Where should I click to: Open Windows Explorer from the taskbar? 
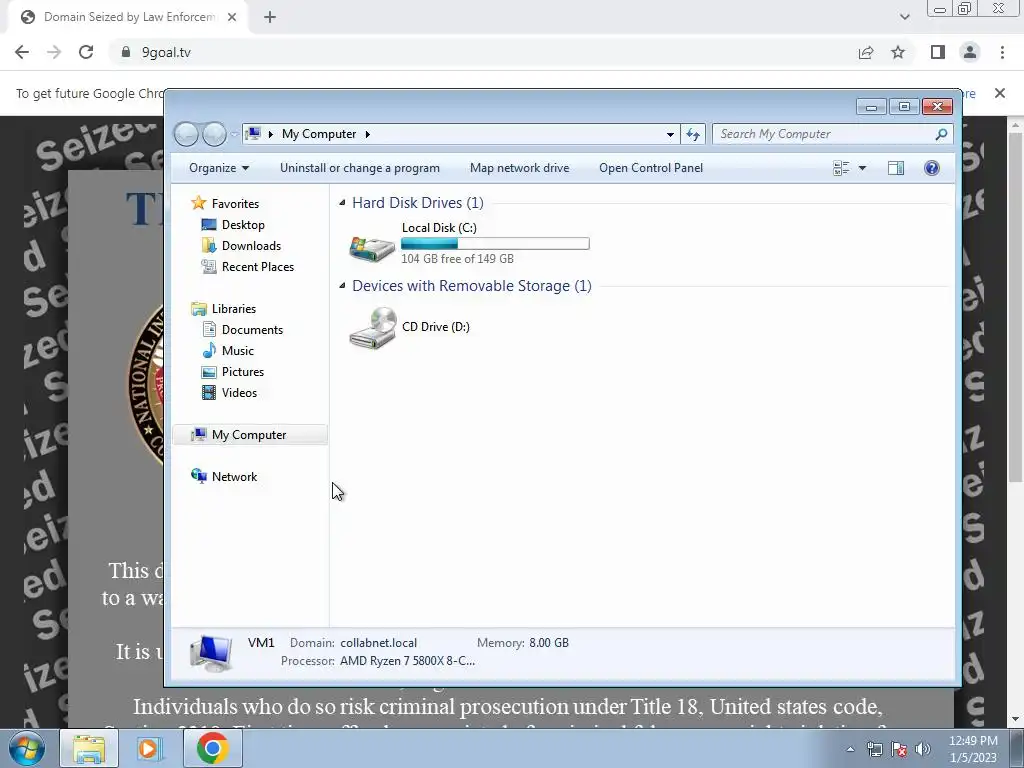pyautogui.click(x=89, y=748)
